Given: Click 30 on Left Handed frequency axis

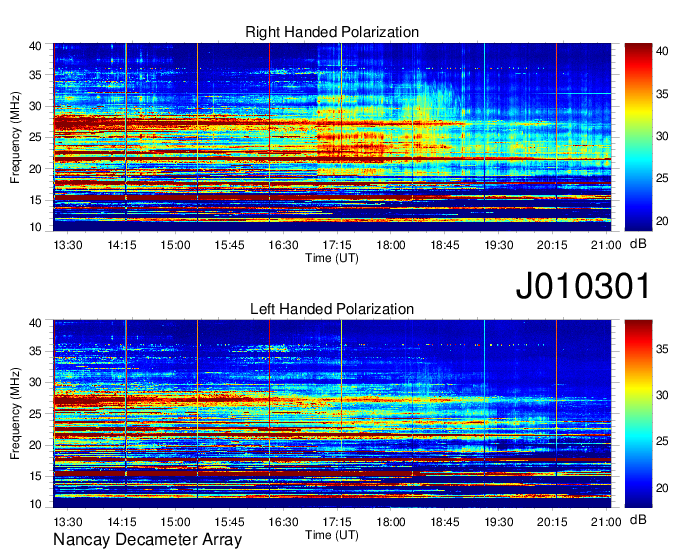Looking at the screenshot, I should 35,382.
